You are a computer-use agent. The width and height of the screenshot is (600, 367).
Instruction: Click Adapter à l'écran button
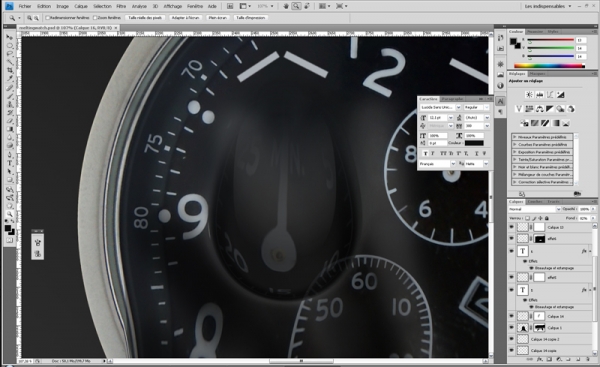[x=185, y=18]
